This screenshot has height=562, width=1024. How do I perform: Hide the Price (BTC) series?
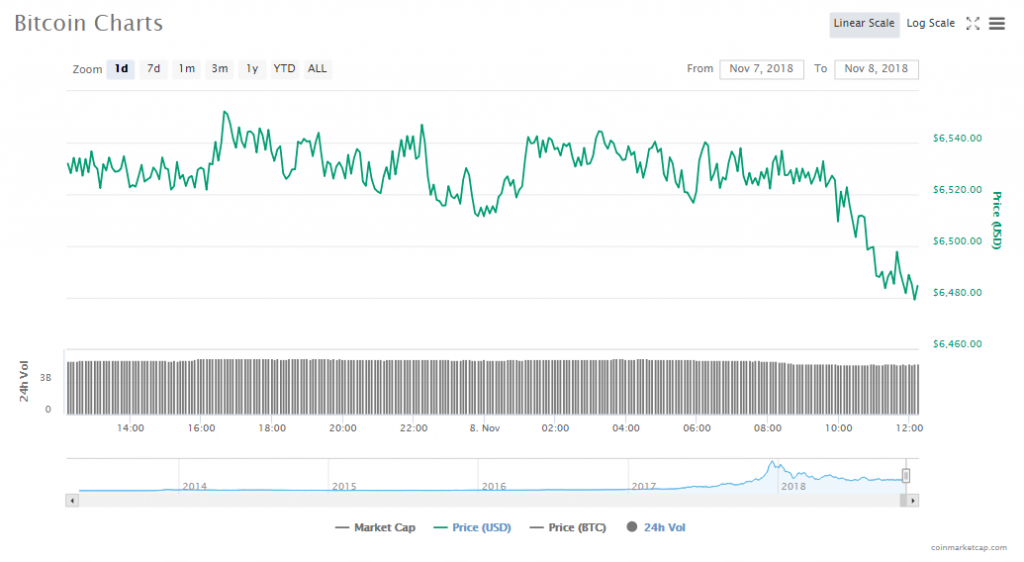(567, 527)
